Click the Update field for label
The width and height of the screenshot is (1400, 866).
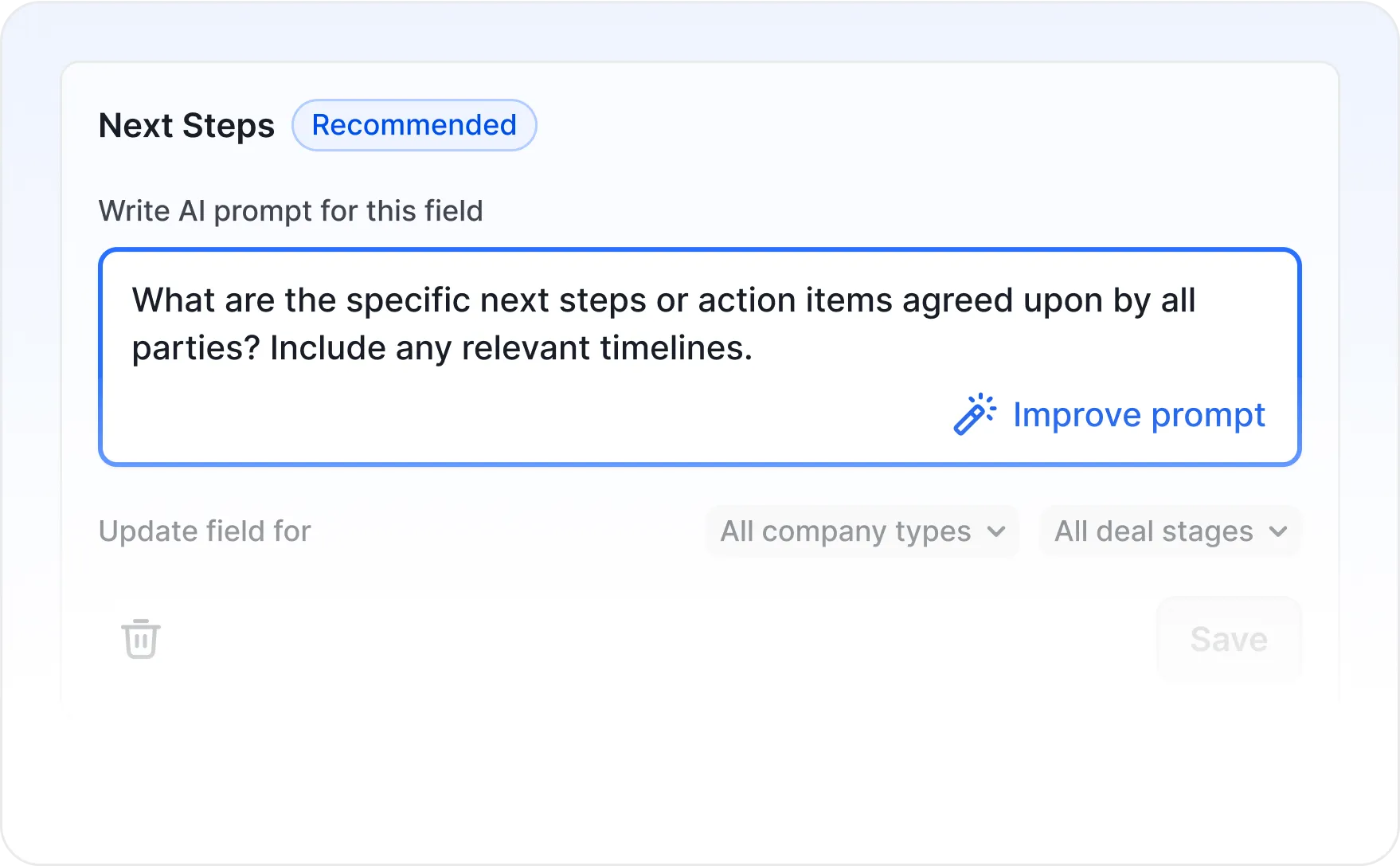click(205, 531)
